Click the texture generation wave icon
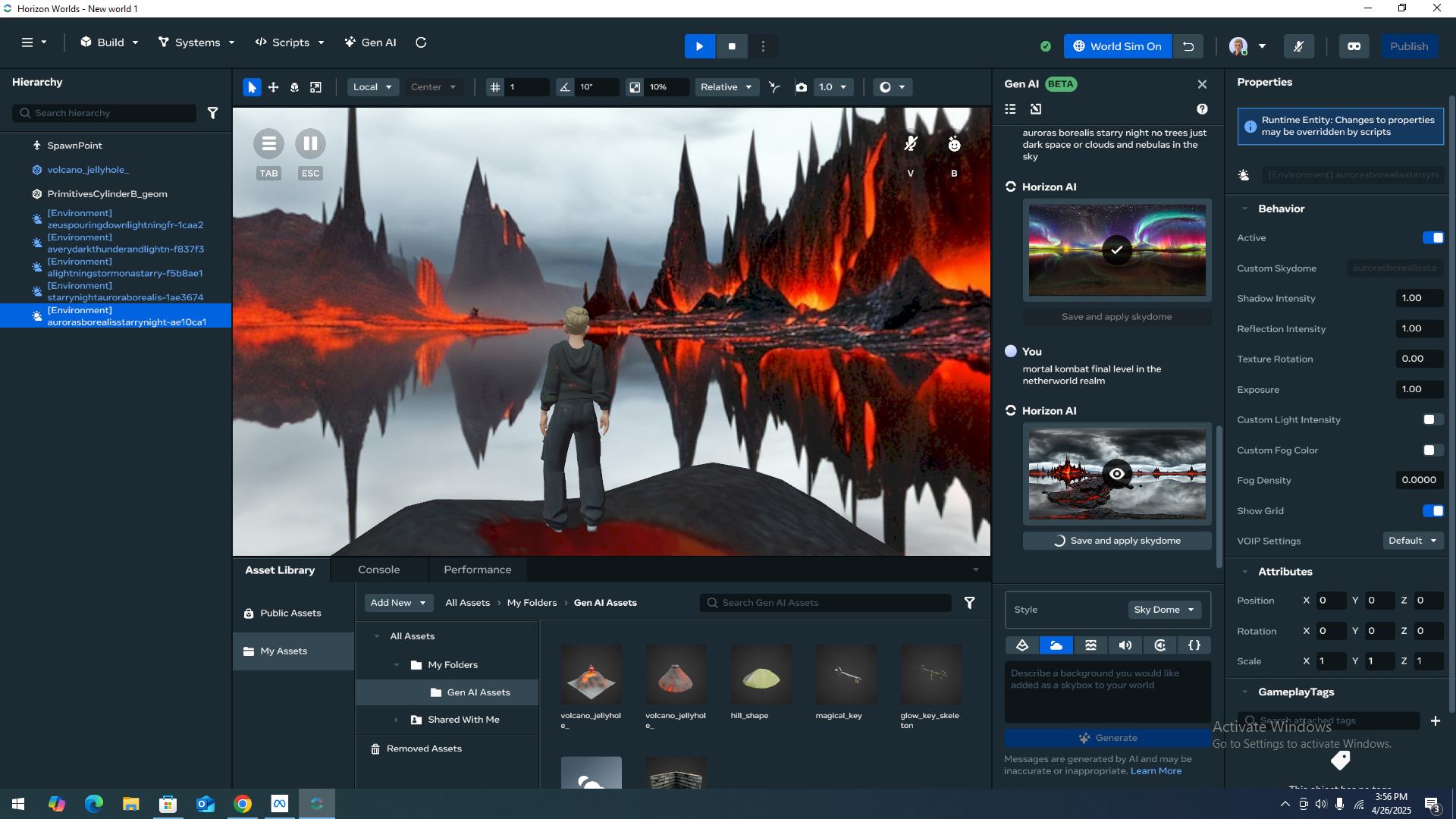The height and width of the screenshot is (819, 1456). click(x=1090, y=645)
